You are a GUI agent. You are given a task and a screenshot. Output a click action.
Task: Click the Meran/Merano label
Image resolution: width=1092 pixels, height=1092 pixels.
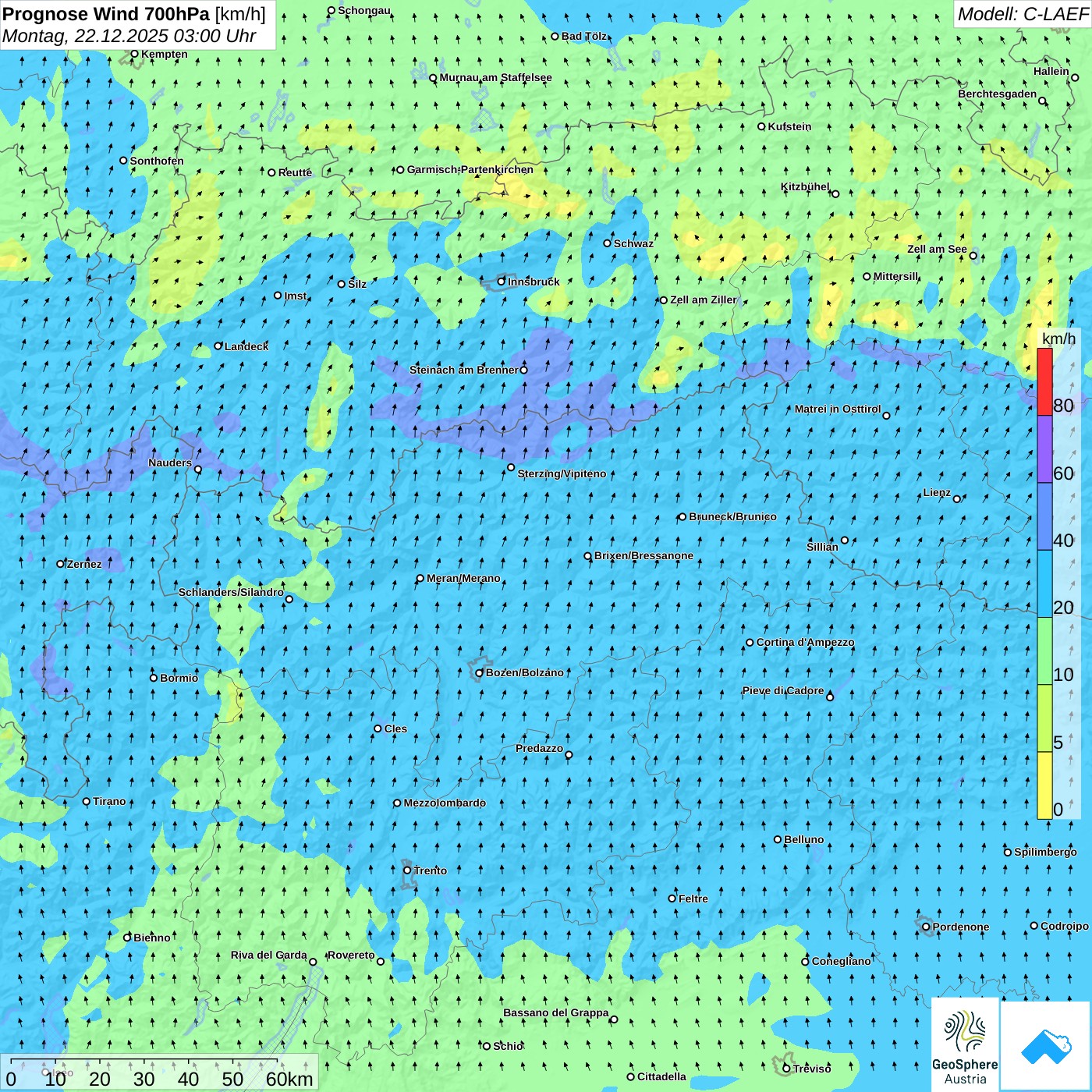click(x=463, y=578)
